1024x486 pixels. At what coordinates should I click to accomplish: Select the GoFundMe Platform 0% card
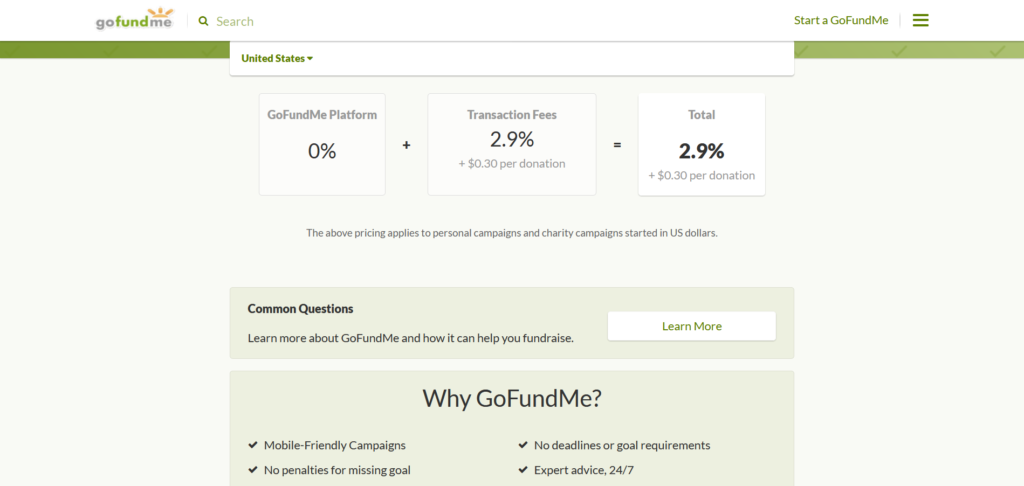pos(322,144)
